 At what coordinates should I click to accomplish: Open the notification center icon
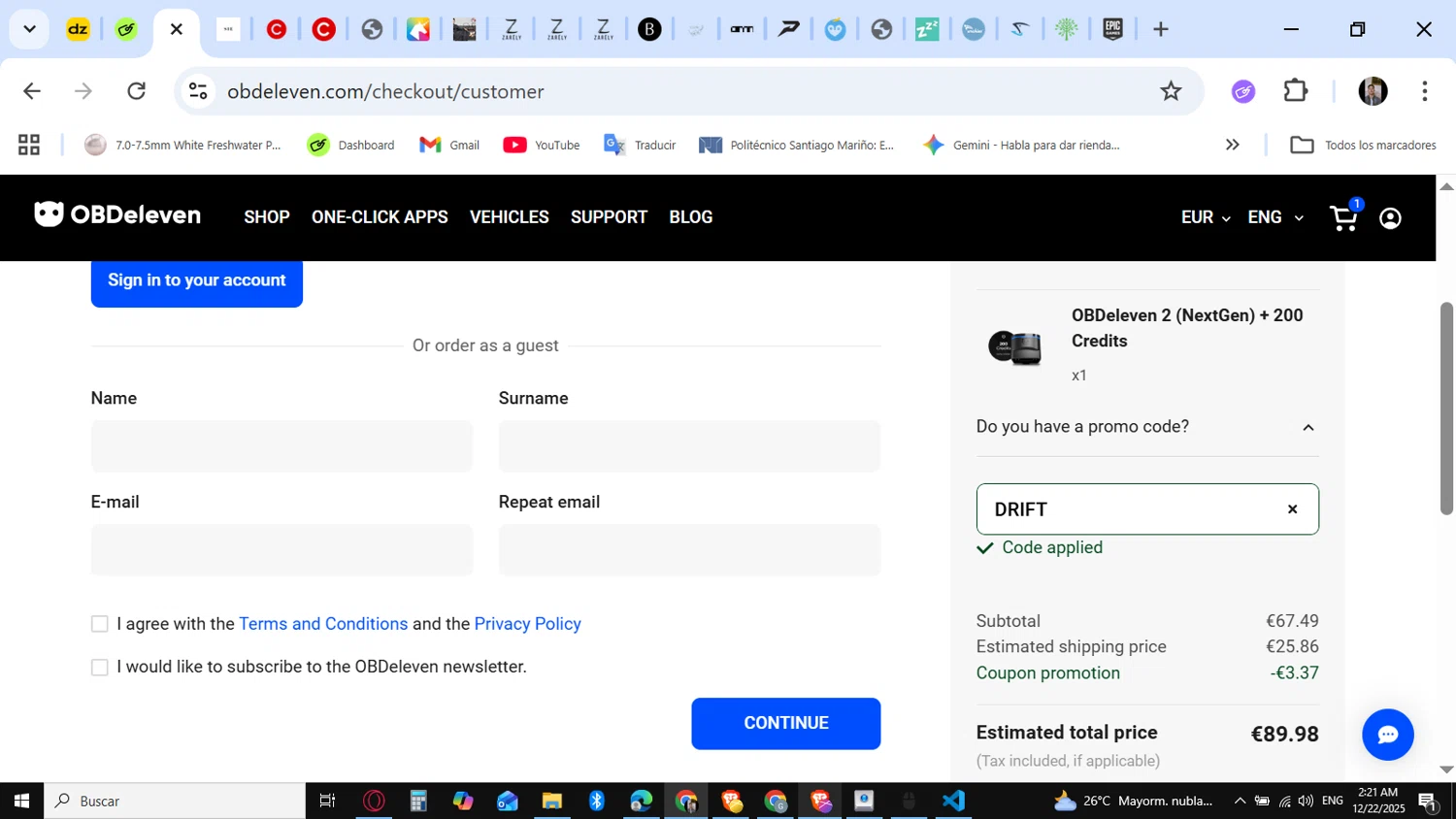coord(1428,802)
